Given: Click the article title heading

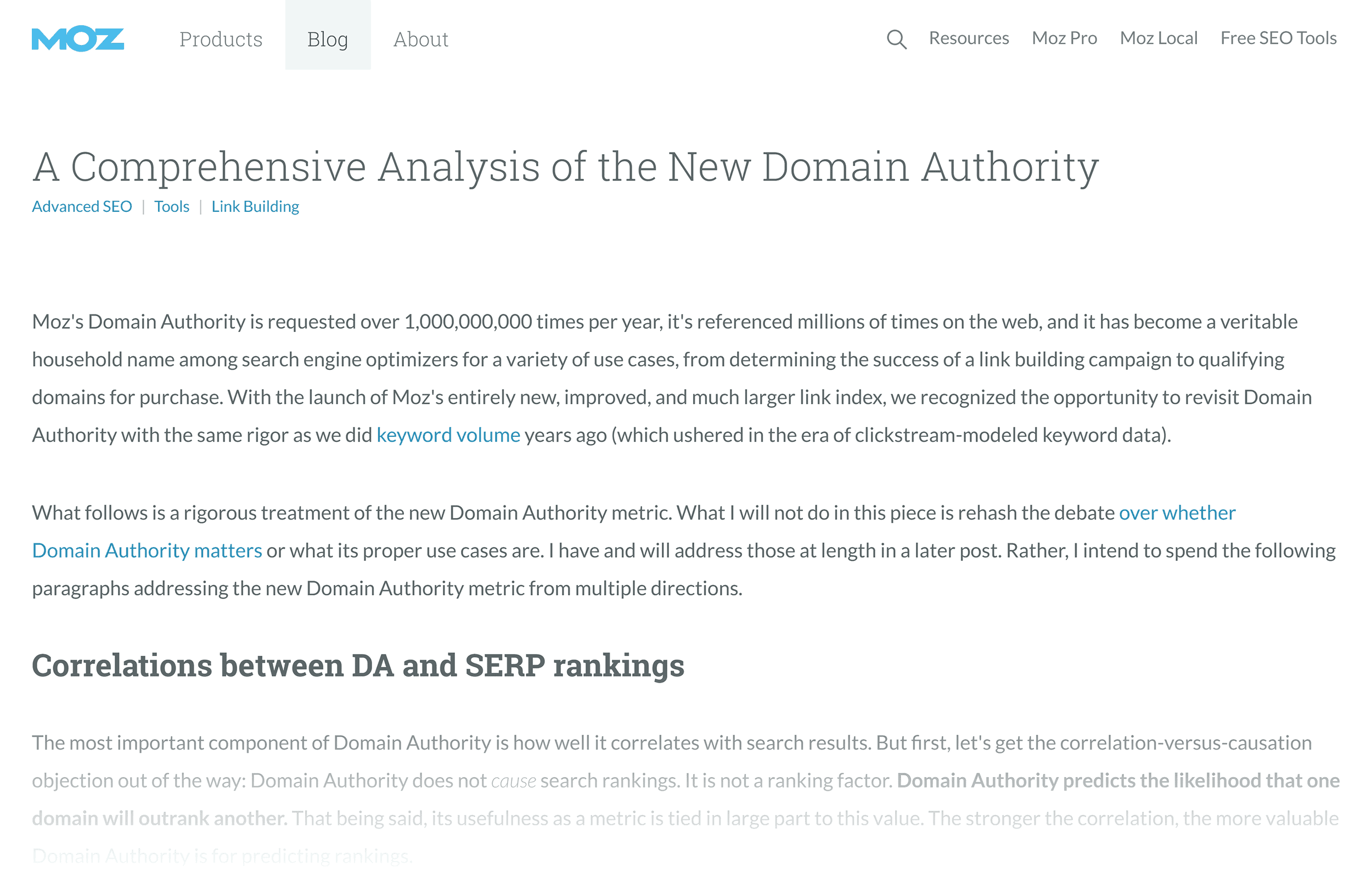Looking at the screenshot, I should point(565,167).
